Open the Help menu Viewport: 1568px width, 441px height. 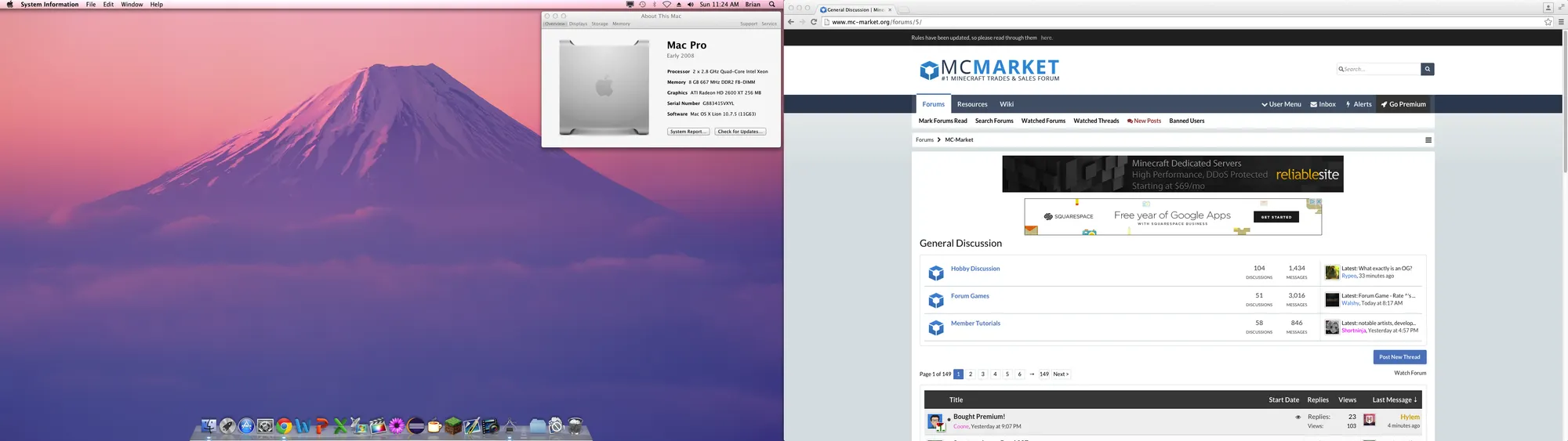(x=157, y=4)
